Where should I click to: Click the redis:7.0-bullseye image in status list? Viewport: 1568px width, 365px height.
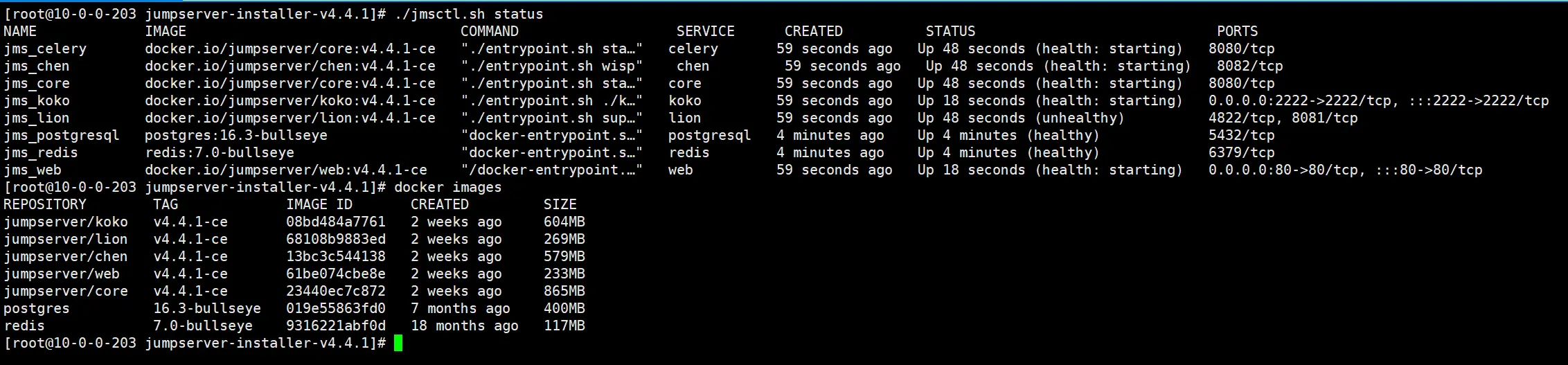click(220, 152)
